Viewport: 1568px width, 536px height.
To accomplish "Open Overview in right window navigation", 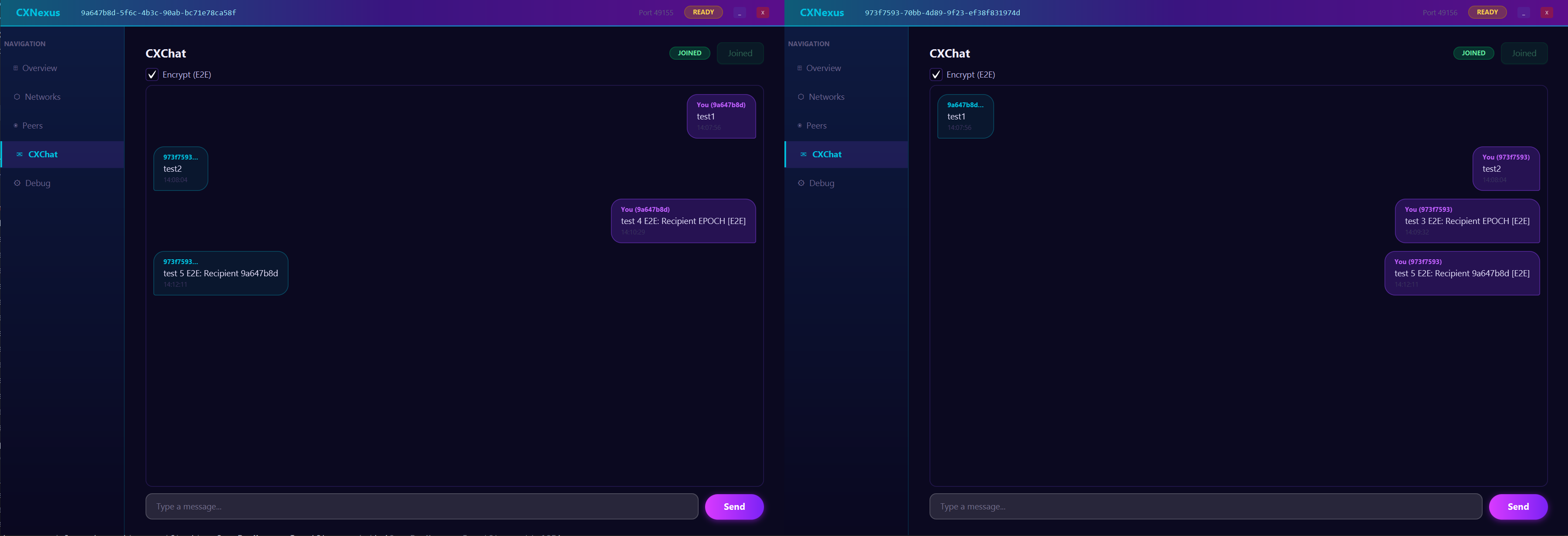I will pos(846,68).
